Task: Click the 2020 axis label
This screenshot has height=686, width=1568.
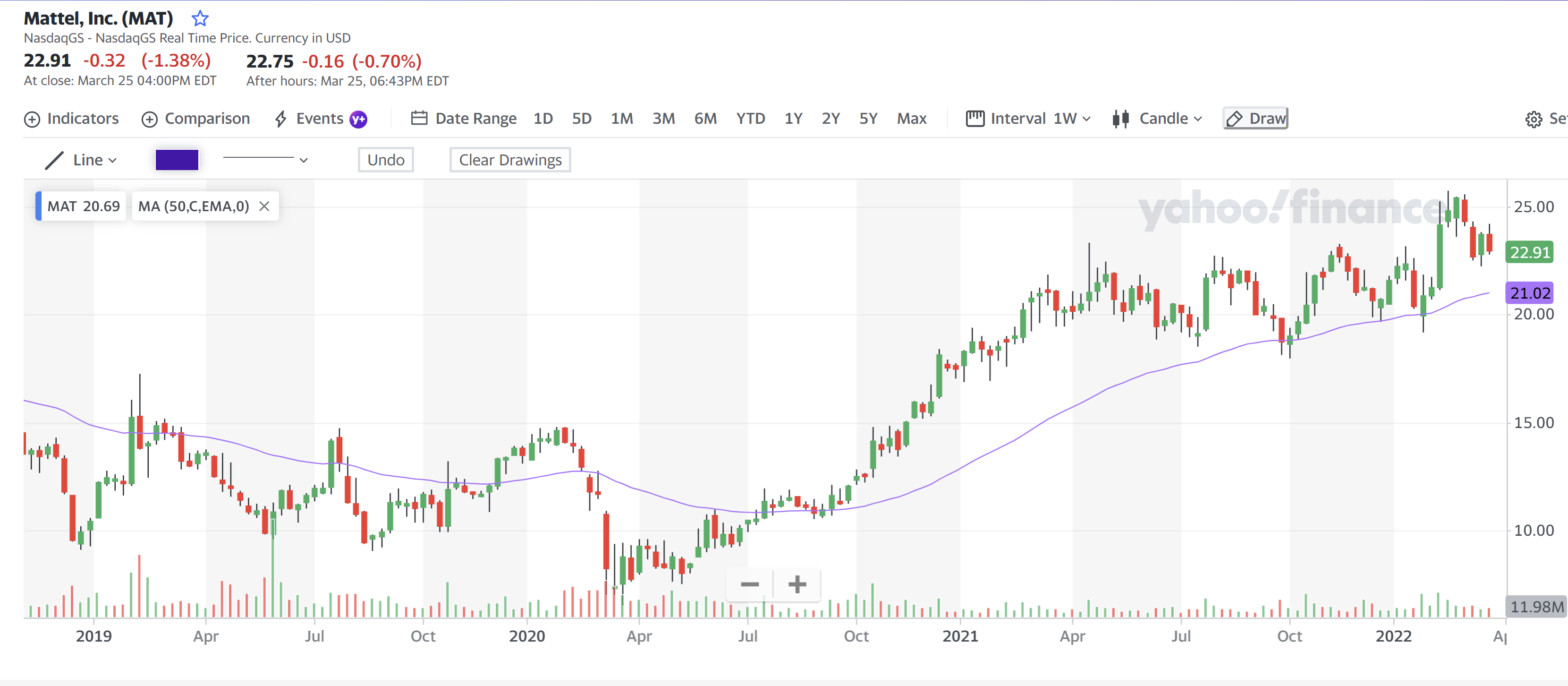Action: click(526, 637)
